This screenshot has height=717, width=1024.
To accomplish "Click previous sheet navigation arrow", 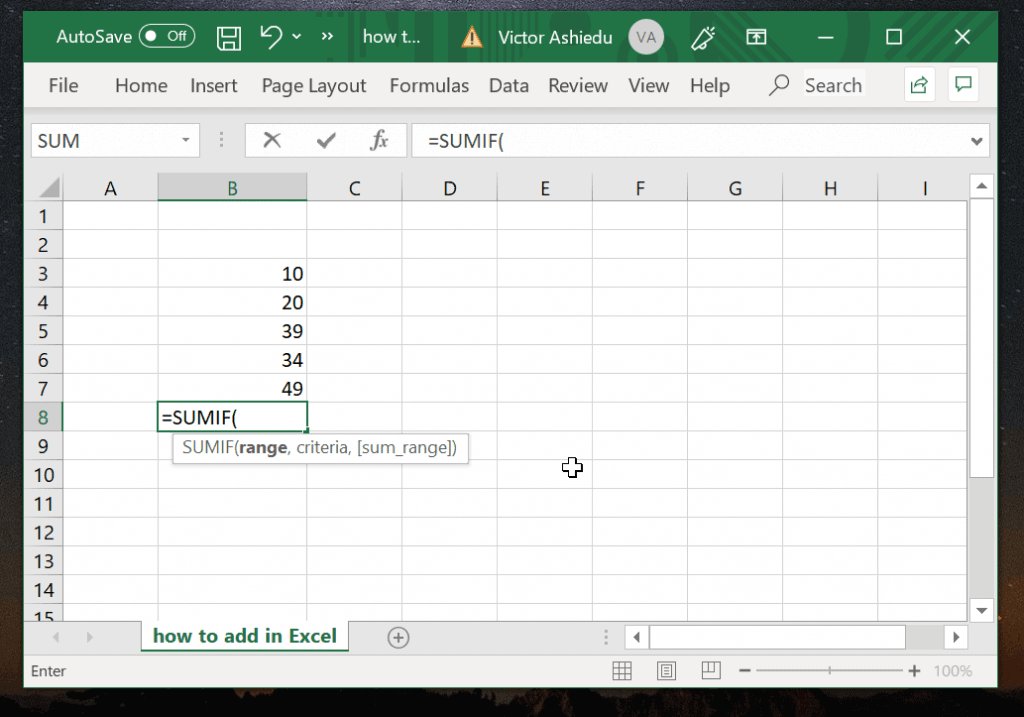I will click(56, 637).
